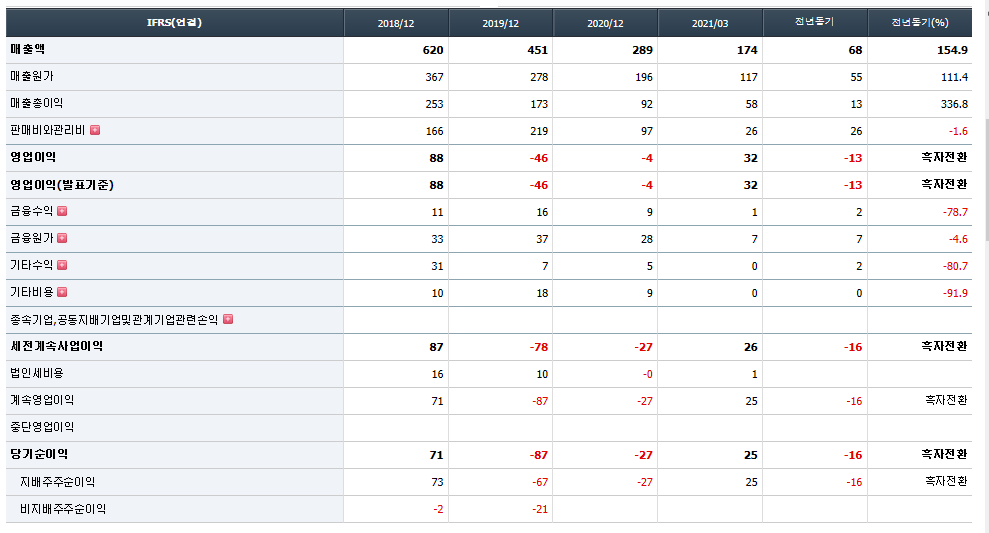
Task: Click 매출총이익 2018/12 value 253
Action: 434,104
